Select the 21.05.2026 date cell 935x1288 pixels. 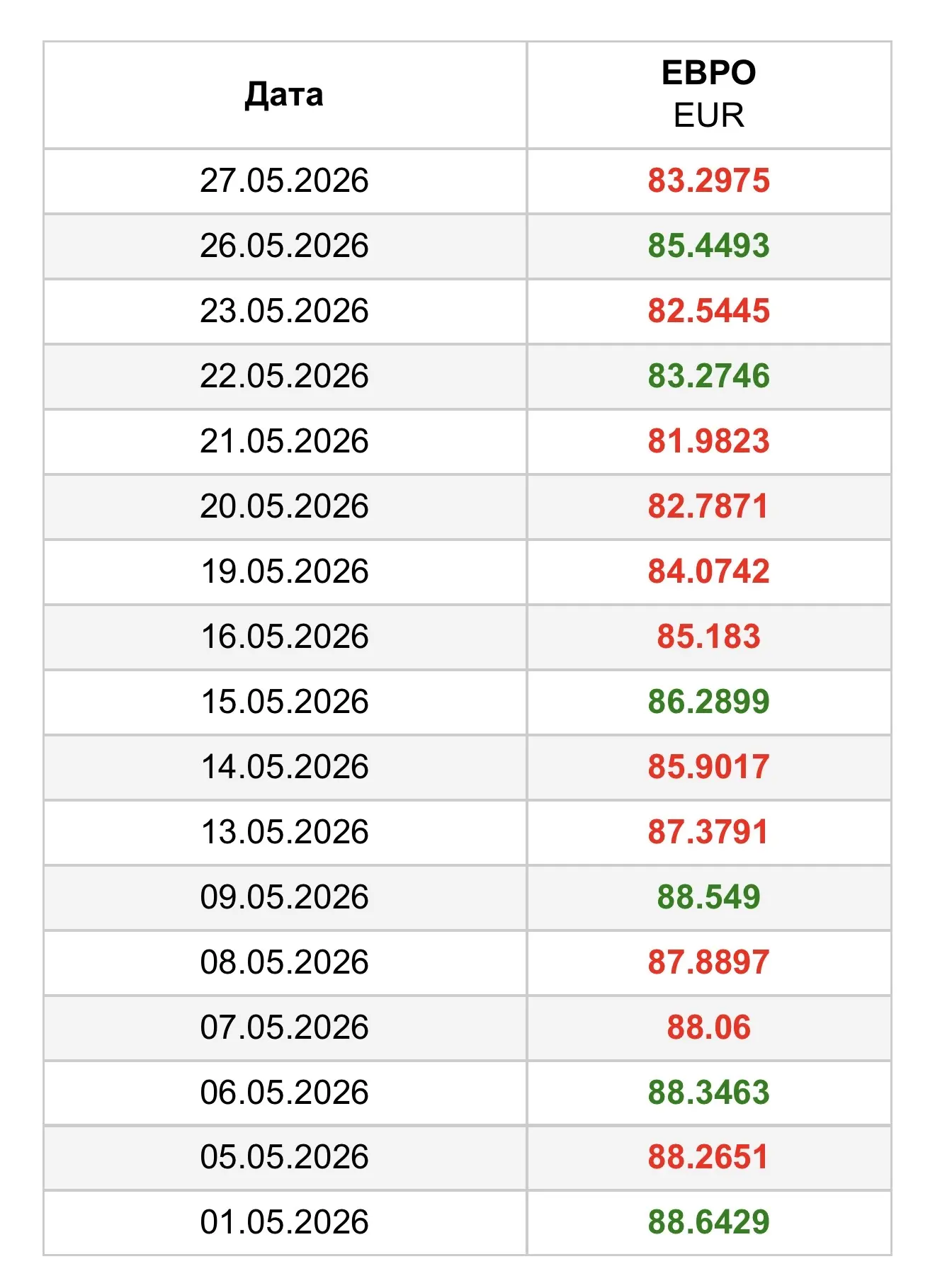284,441
